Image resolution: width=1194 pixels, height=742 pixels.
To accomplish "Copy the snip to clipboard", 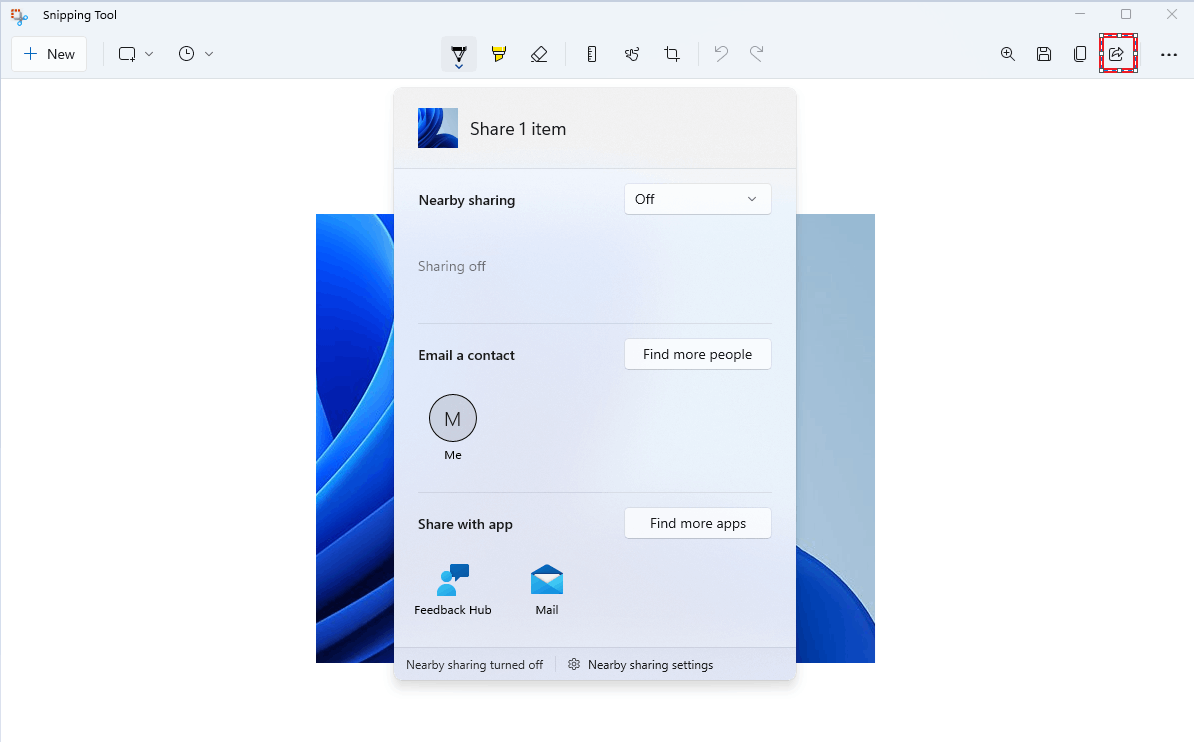I will coord(1080,54).
